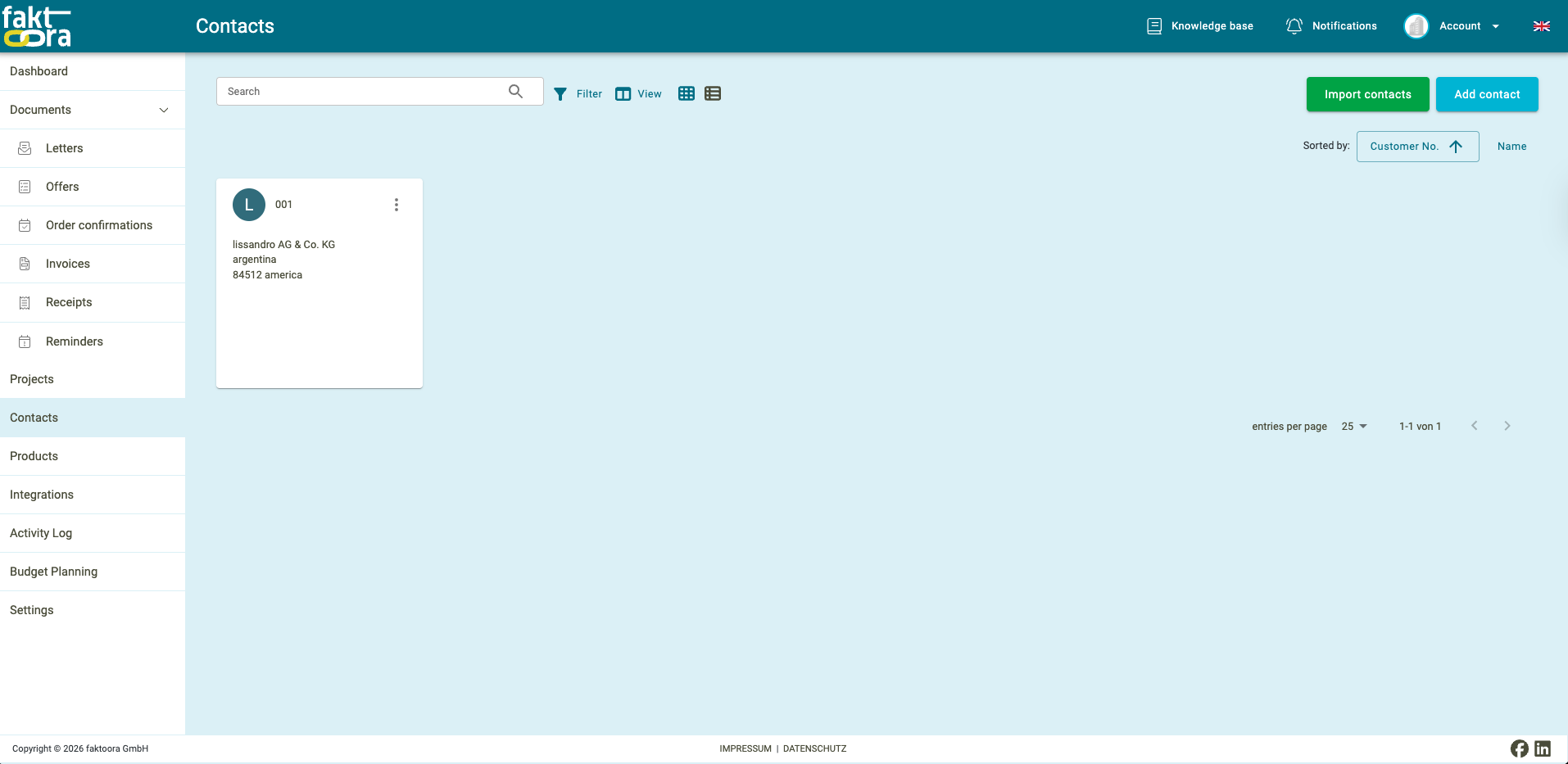Click the language flag icon
This screenshot has width=1568, height=764.
(x=1541, y=26)
